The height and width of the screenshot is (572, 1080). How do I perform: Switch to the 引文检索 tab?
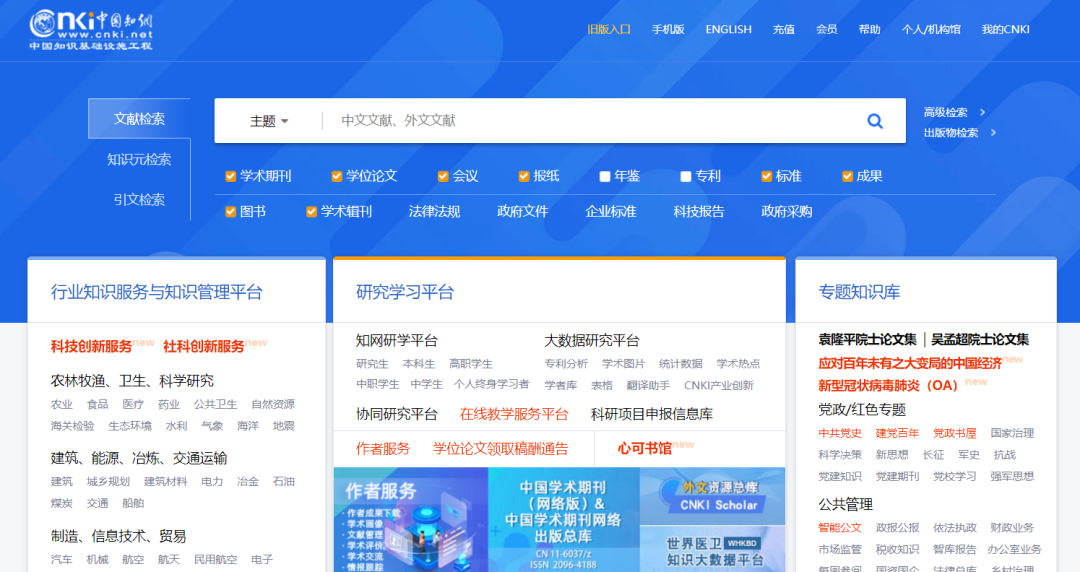139,200
